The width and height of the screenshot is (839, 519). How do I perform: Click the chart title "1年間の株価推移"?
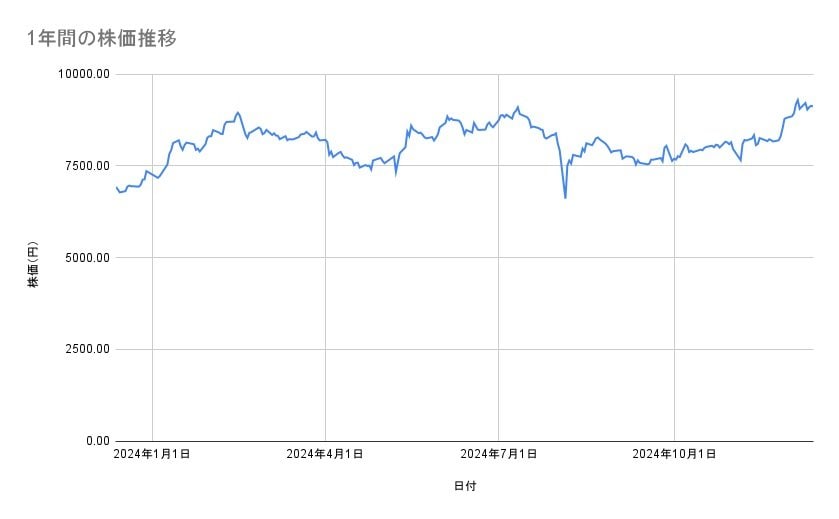click(103, 39)
